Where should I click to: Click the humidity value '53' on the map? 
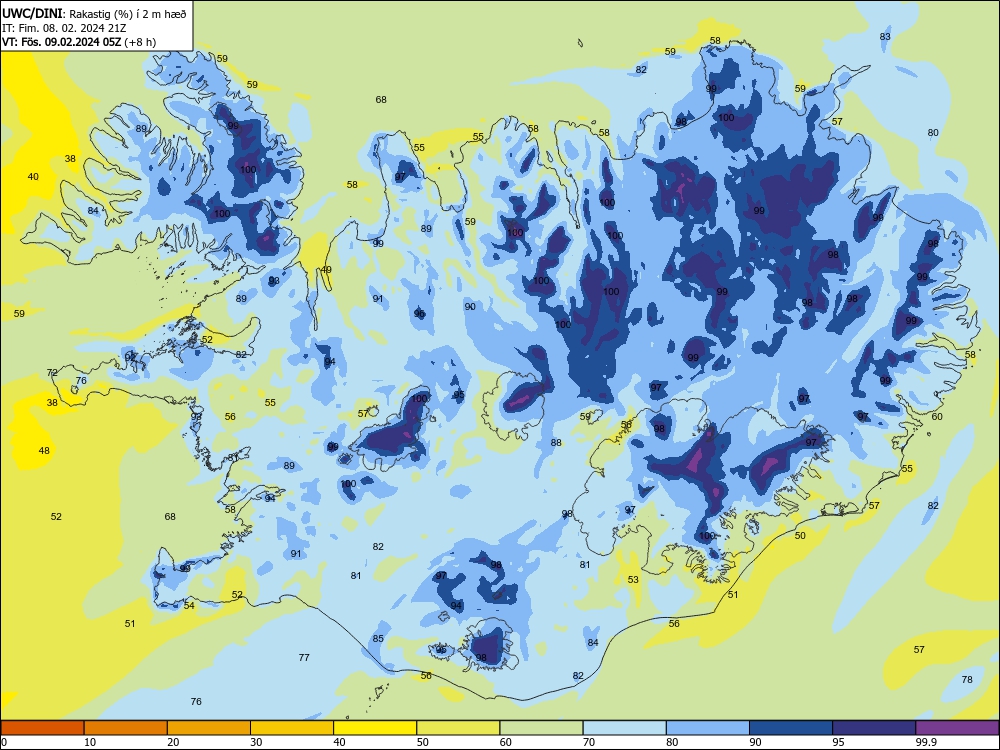point(633,579)
